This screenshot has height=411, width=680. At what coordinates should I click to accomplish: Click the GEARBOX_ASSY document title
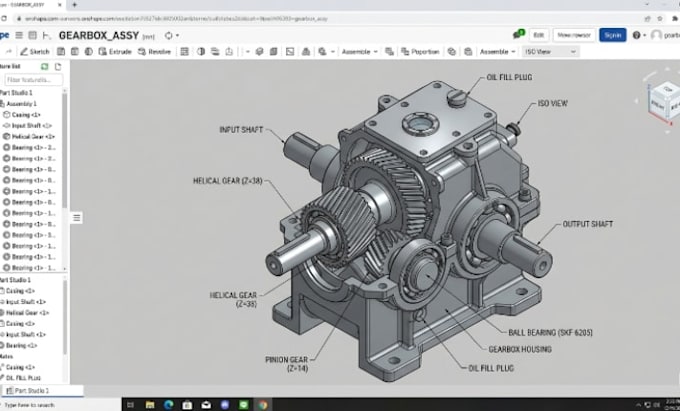point(99,36)
